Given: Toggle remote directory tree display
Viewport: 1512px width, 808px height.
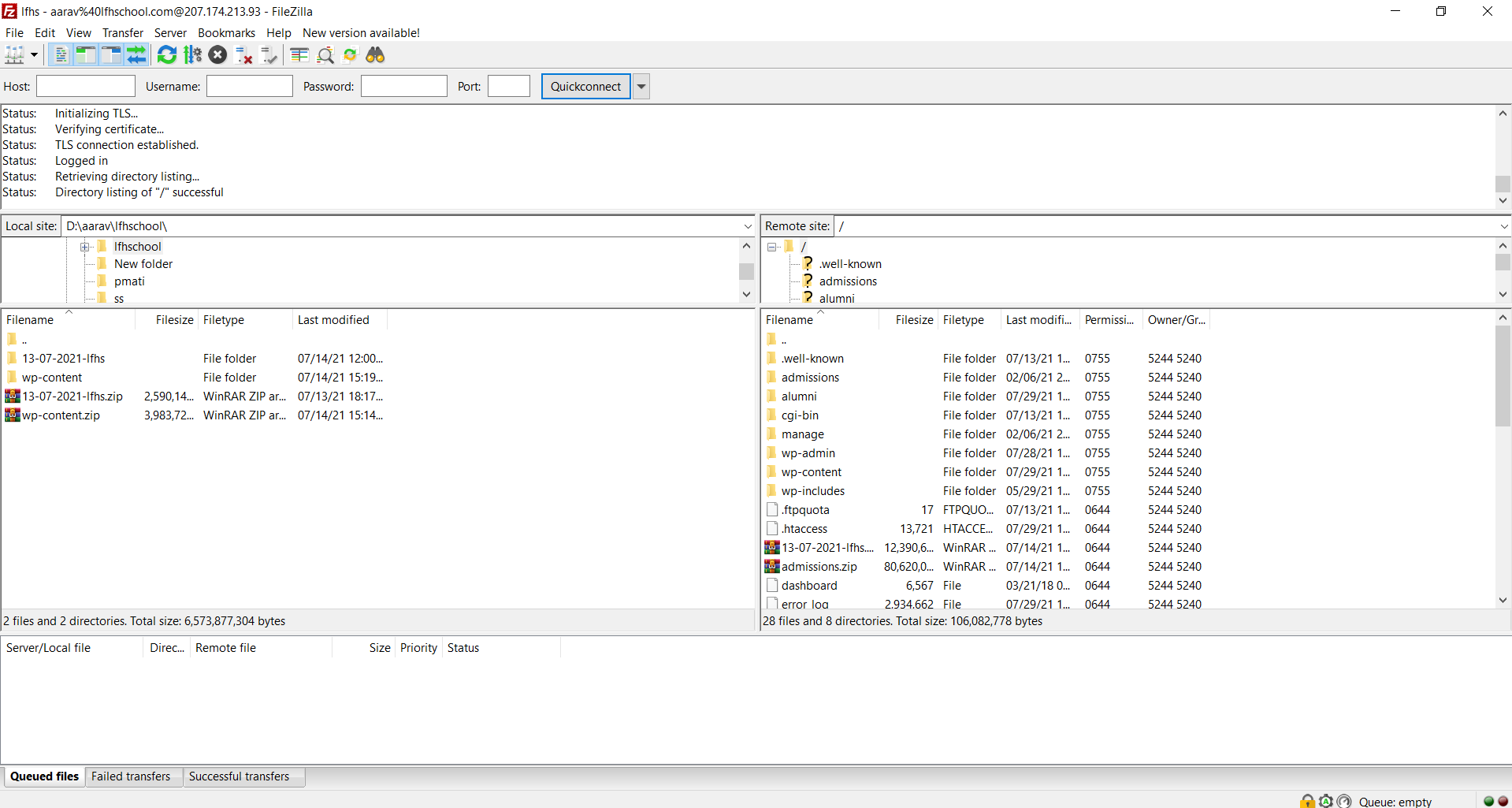Looking at the screenshot, I should point(111,55).
